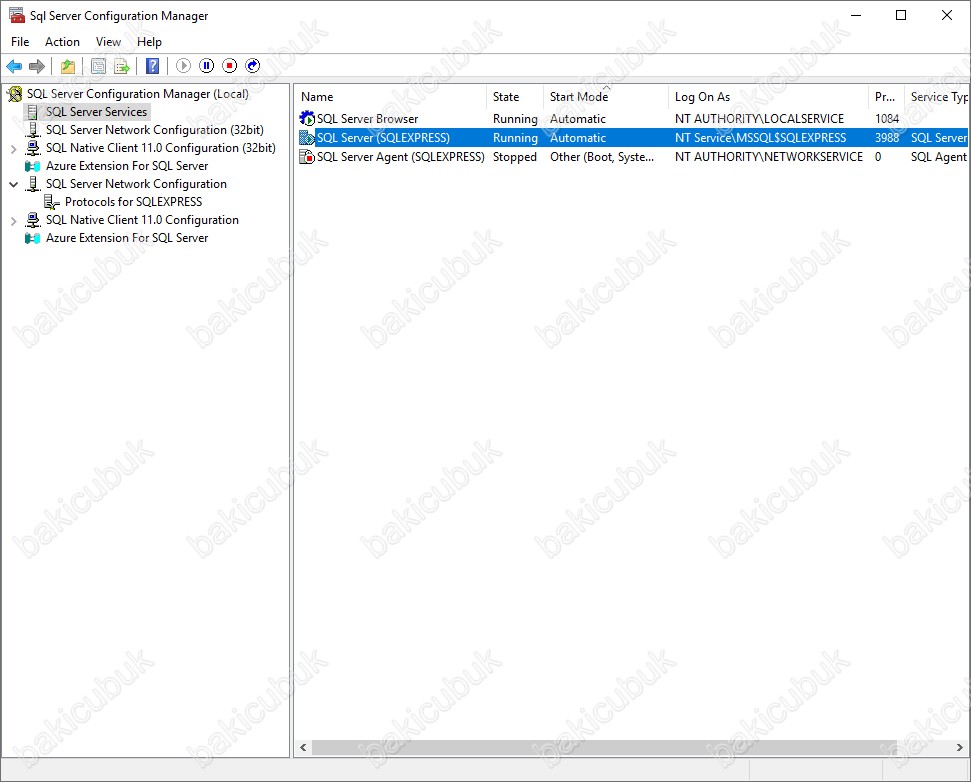Click the Other (Boot, Syste... start mode cell
Image resolution: width=971 pixels, height=782 pixels.
(x=602, y=157)
